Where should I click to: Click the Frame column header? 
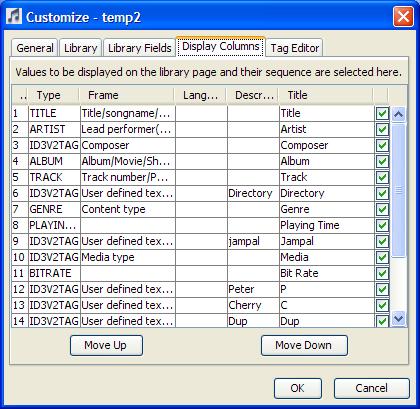pos(127,95)
